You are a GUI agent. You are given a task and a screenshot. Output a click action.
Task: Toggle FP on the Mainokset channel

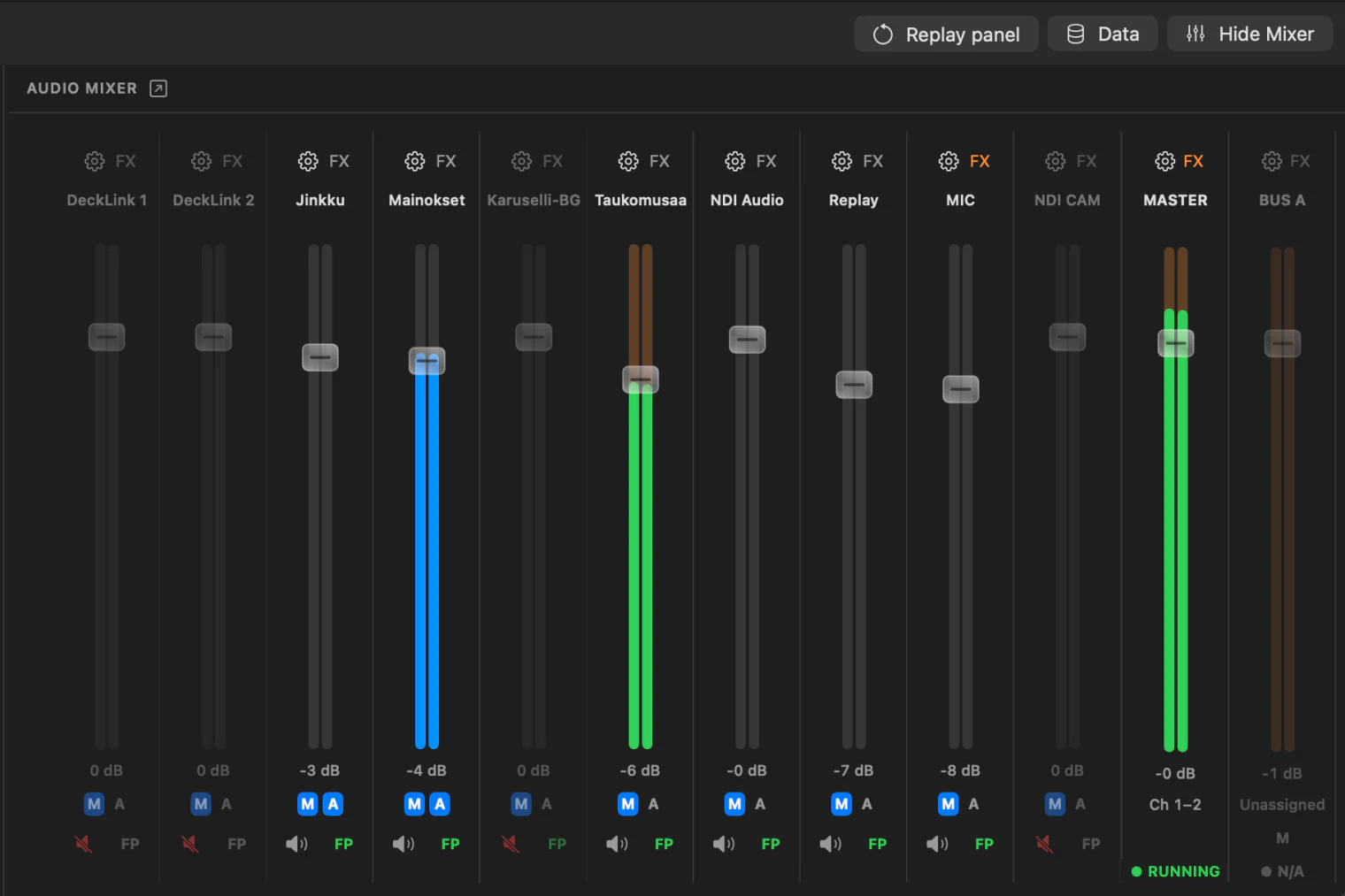(450, 844)
